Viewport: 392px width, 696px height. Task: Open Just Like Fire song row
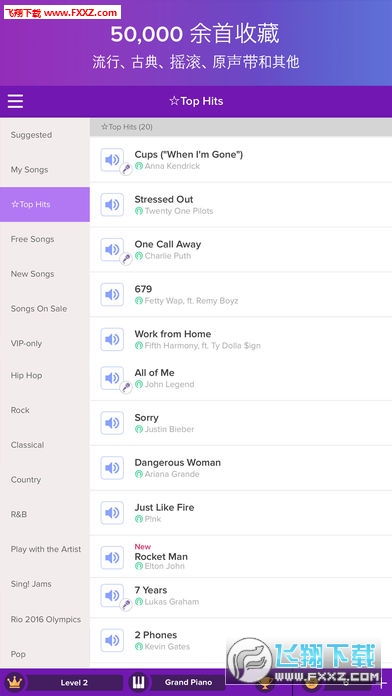tap(241, 513)
